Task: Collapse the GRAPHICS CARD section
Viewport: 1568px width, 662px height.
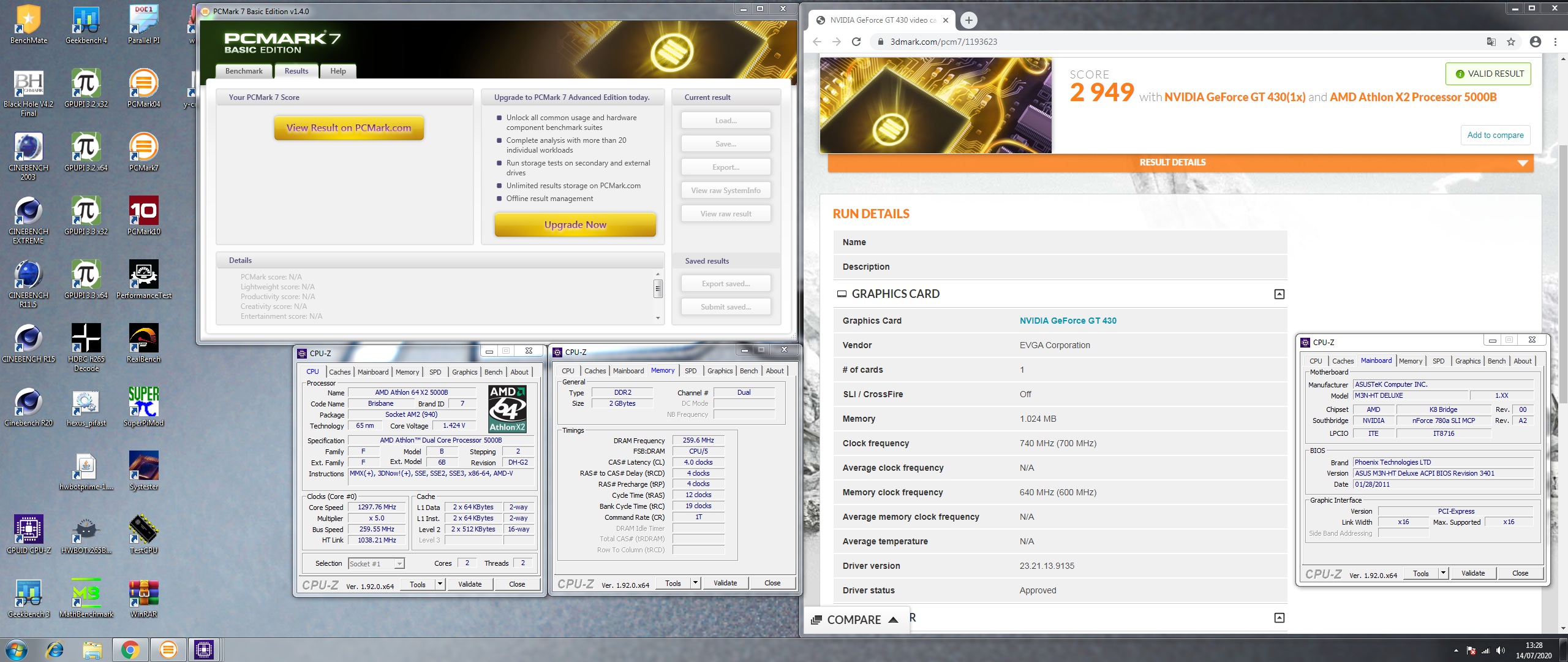Action: click(x=1279, y=294)
